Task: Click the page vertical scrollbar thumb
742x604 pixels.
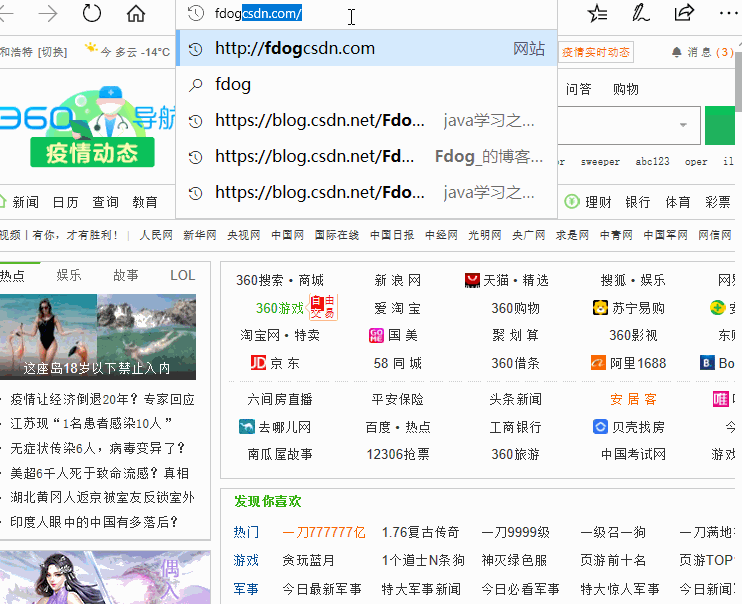Action: pyautogui.click(x=739, y=80)
